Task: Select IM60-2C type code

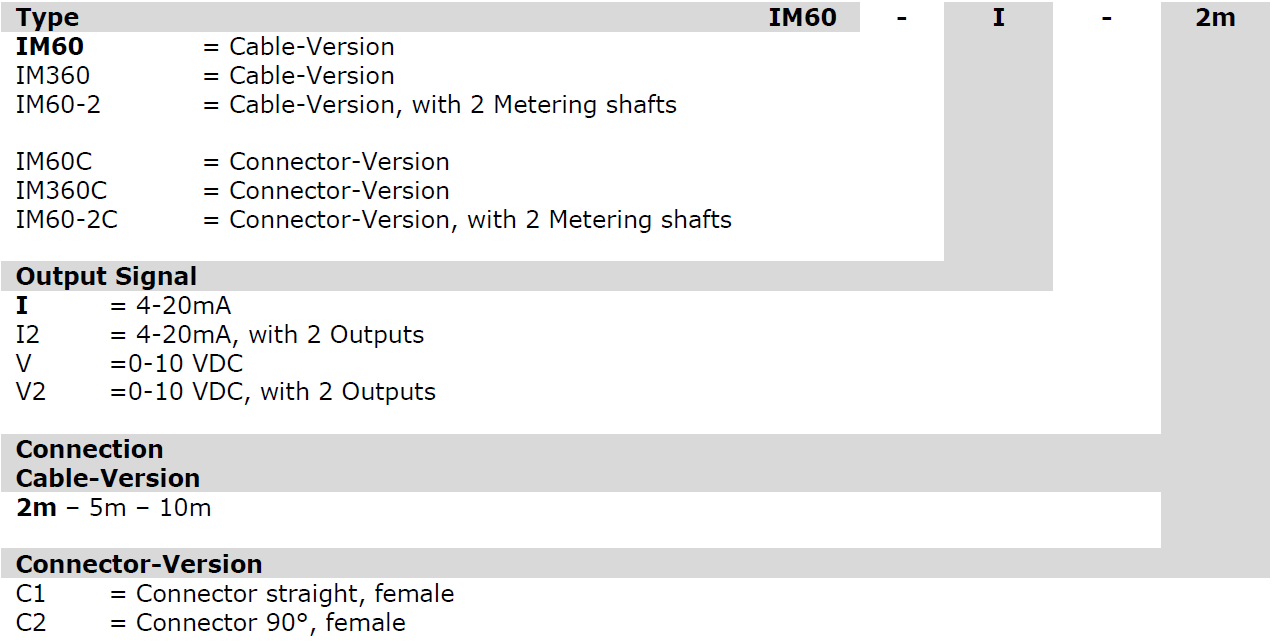Action: 66,220
